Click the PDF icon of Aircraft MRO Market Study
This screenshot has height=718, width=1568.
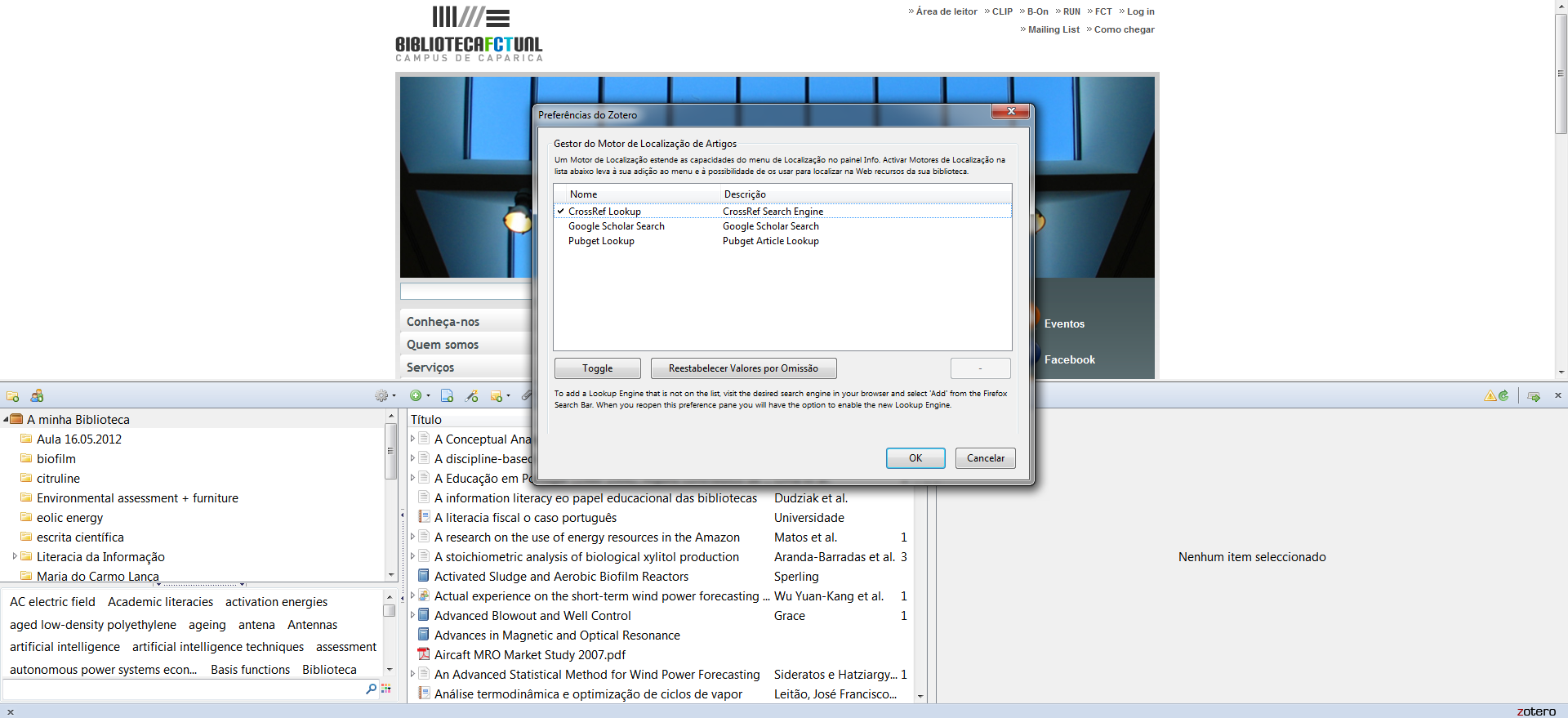click(424, 654)
